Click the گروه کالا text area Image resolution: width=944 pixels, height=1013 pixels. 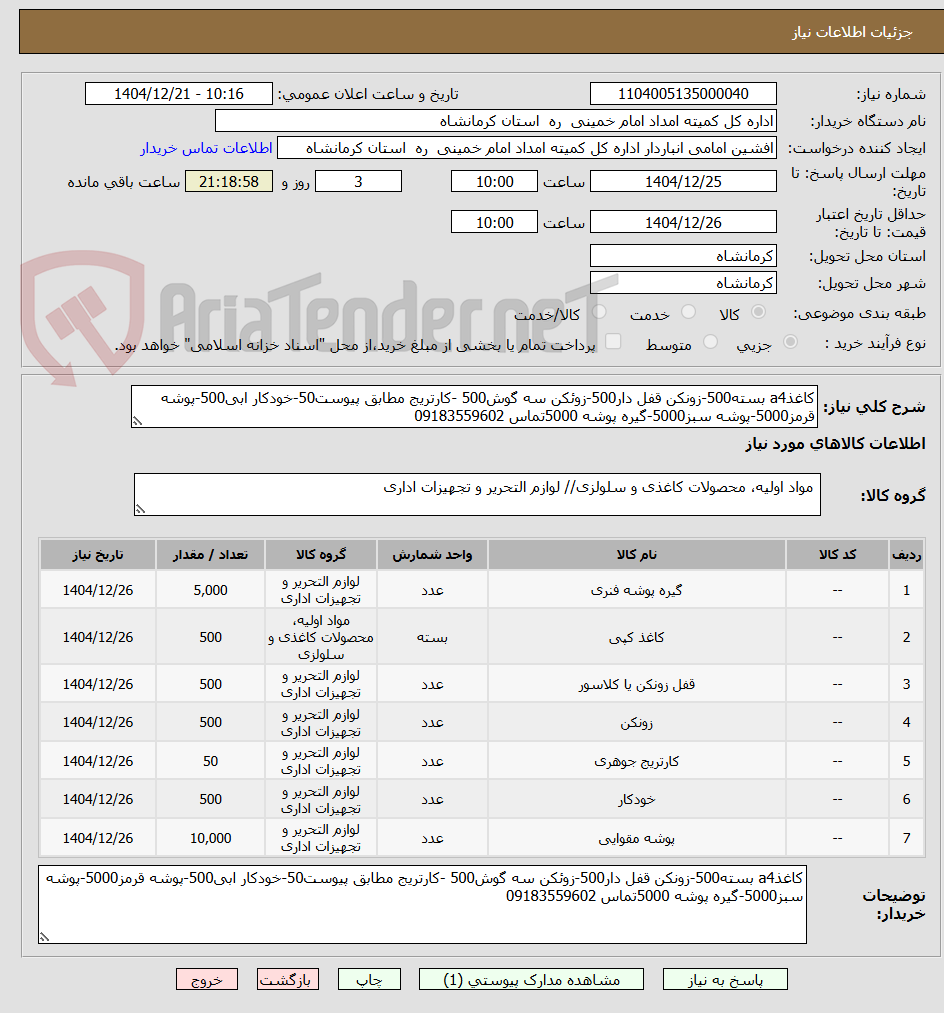click(x=477, y=494)
